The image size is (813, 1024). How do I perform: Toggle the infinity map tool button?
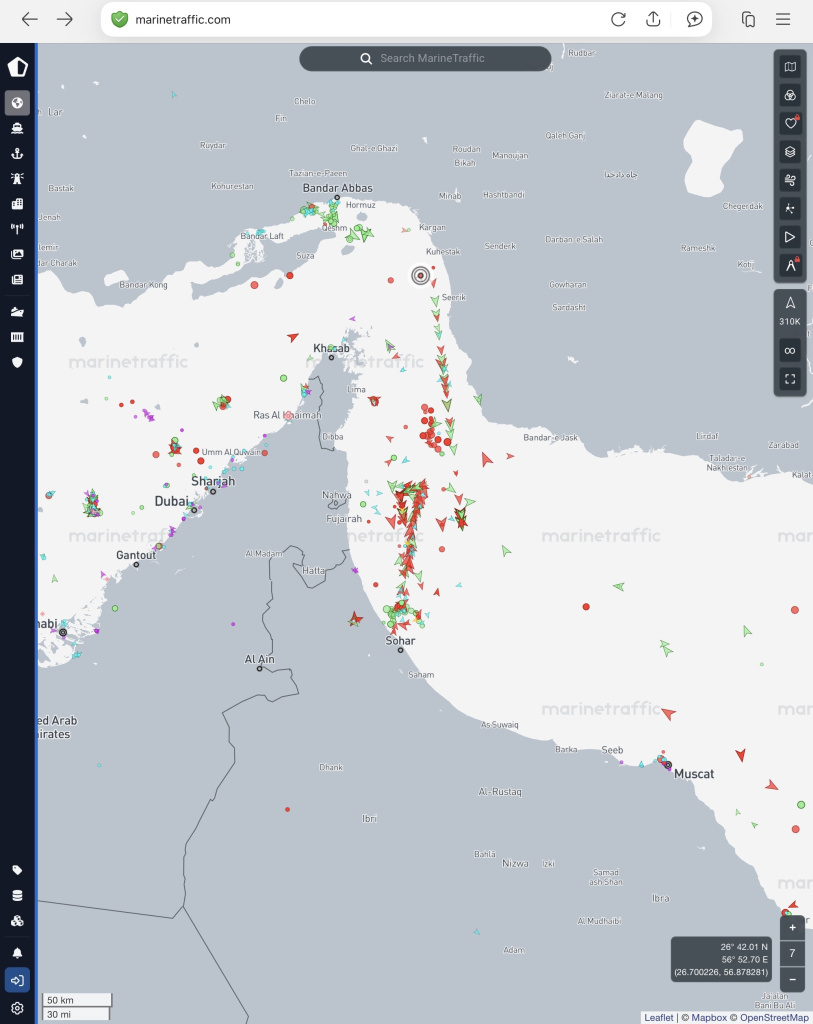(790, 351)
